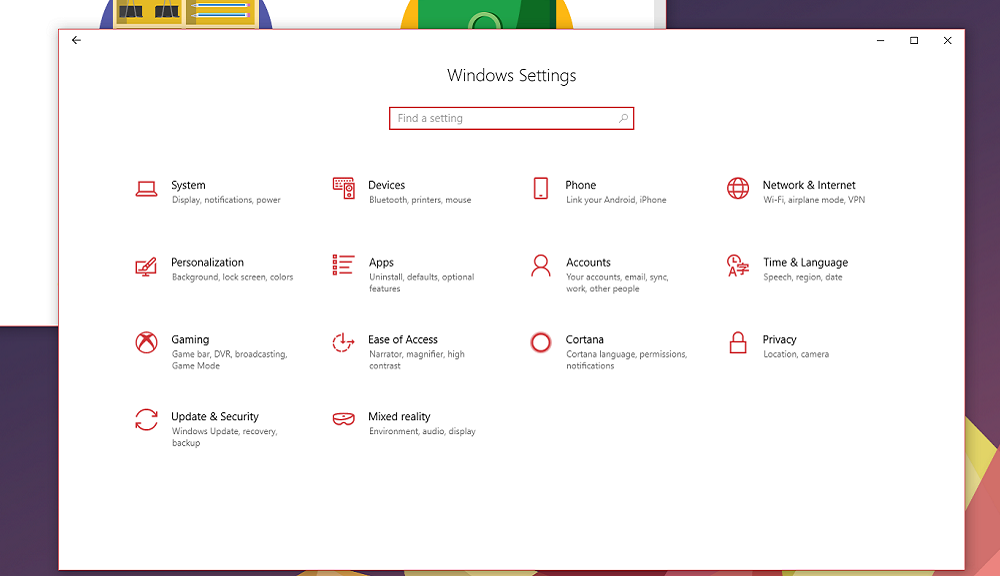The image size is (1000, 576).
Task: Open Network & Internet globe icon
Action: [738, 188]
